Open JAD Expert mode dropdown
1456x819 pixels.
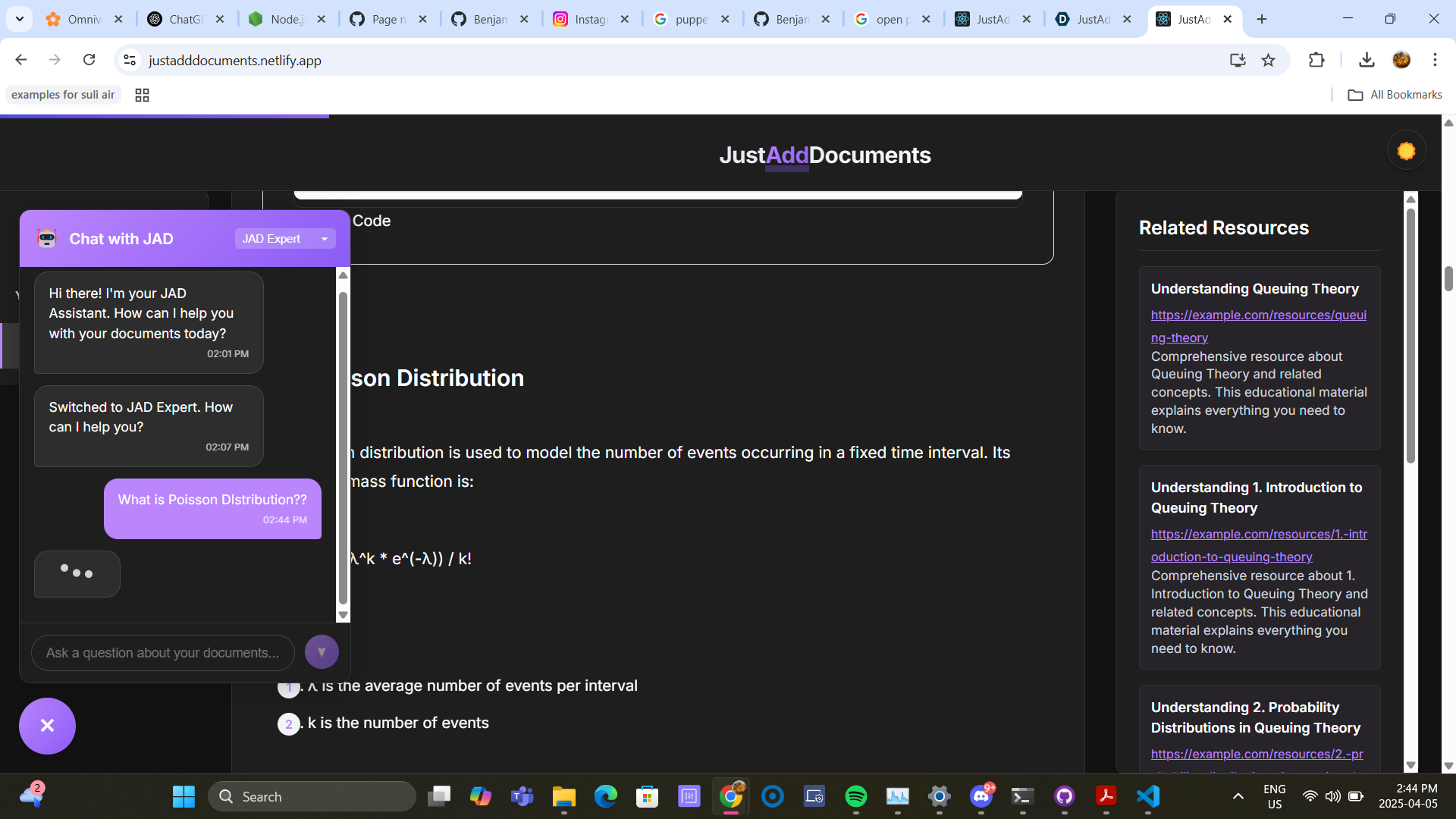[x=284, y=239]
